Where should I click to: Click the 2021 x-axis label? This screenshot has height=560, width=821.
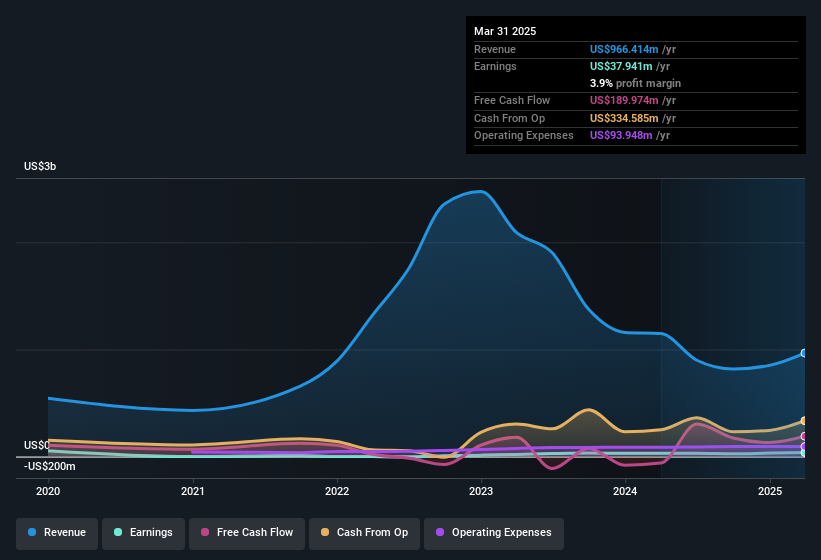(193, 491)
